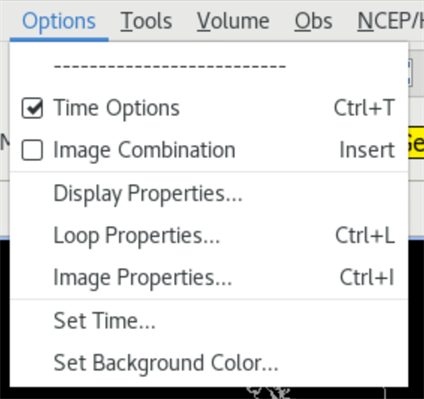Open the Obs menu
Screen dimensions: 424x399
pyautogui.click(x=313, y=21)
